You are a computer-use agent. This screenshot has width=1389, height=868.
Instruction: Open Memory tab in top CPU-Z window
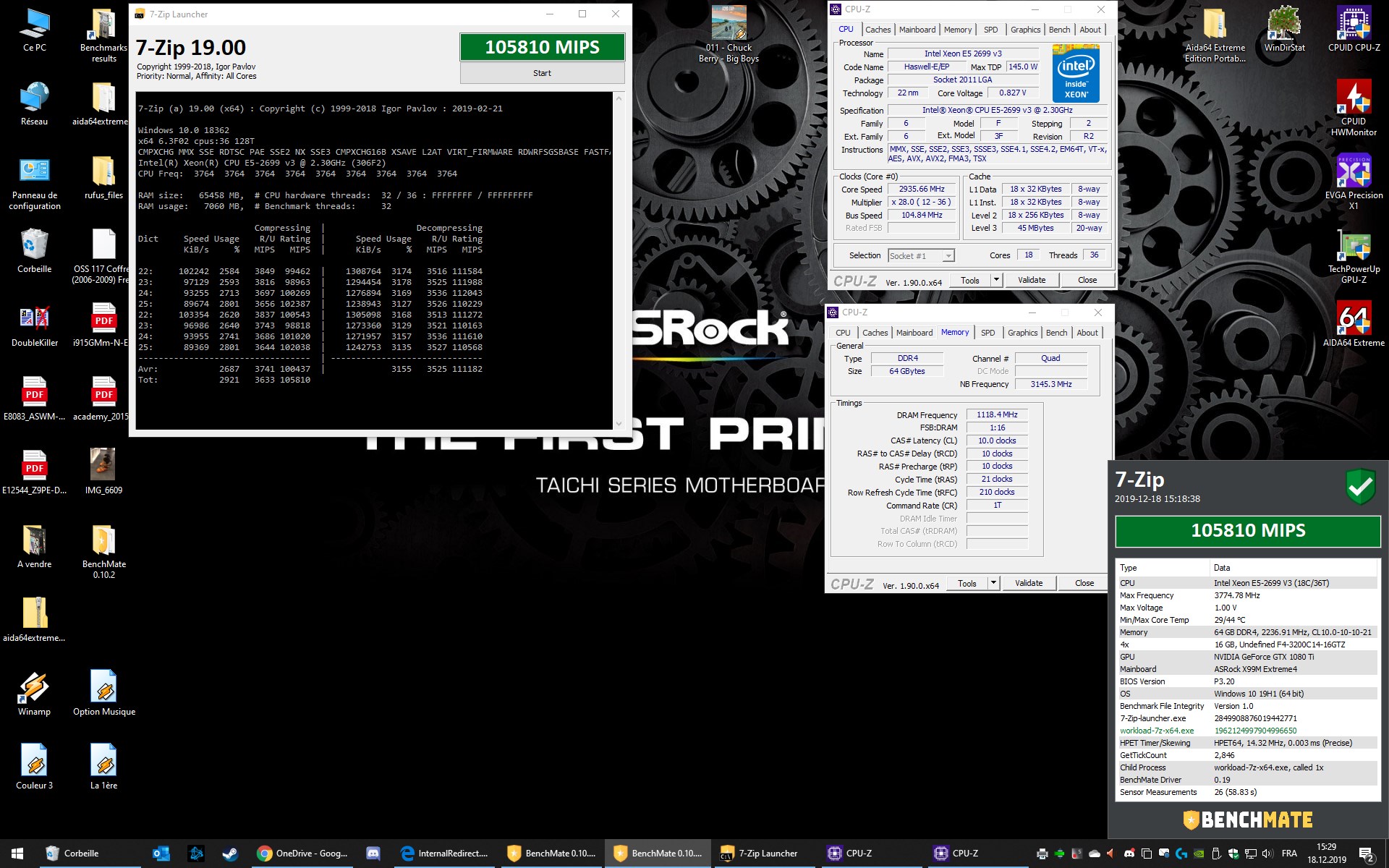(x=958, y=30)
